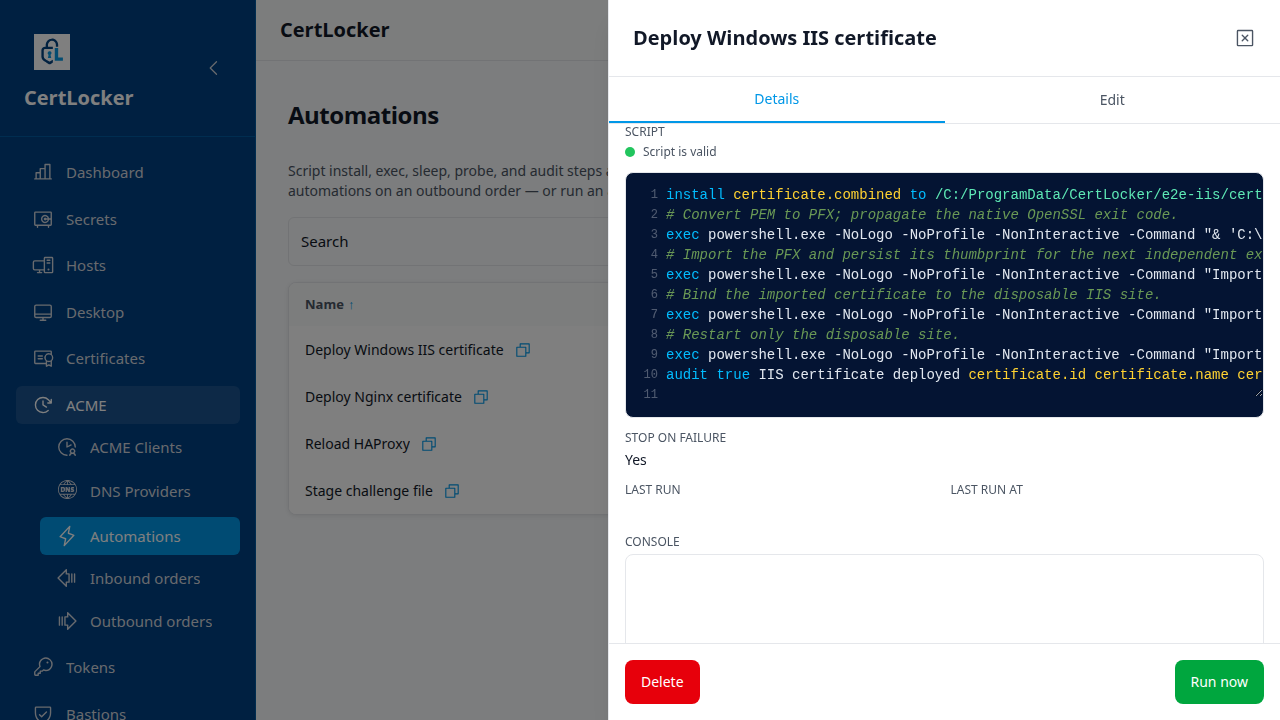The height and width of the screenshot is (720, 1280).
Task: Select Automations lightning icon item
Action: [140, 536]
